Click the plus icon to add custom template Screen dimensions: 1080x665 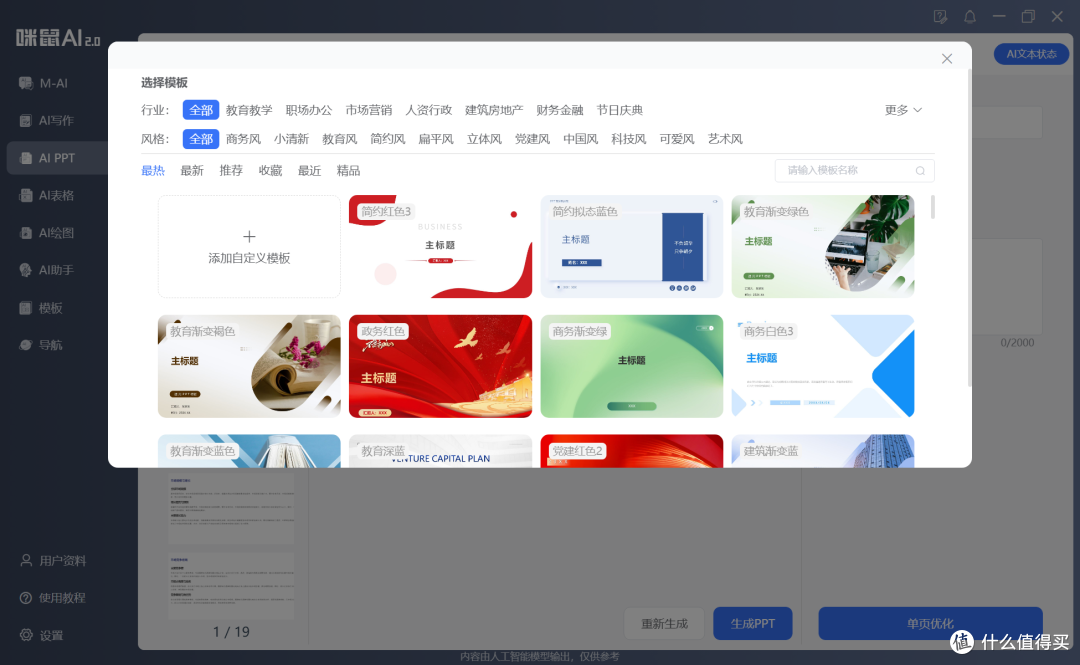point(249,236)
